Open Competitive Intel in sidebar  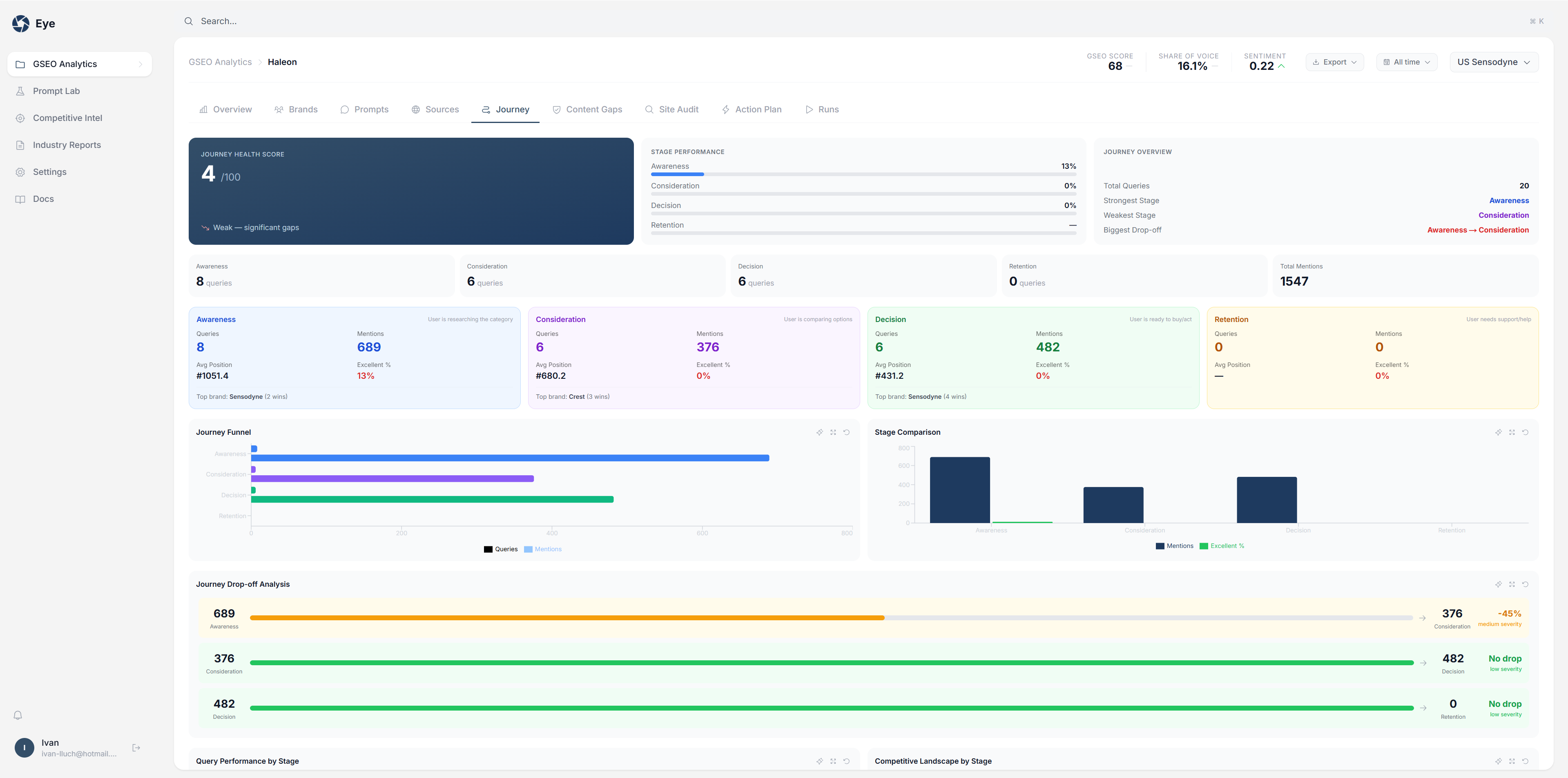click(x=67, y=118)
